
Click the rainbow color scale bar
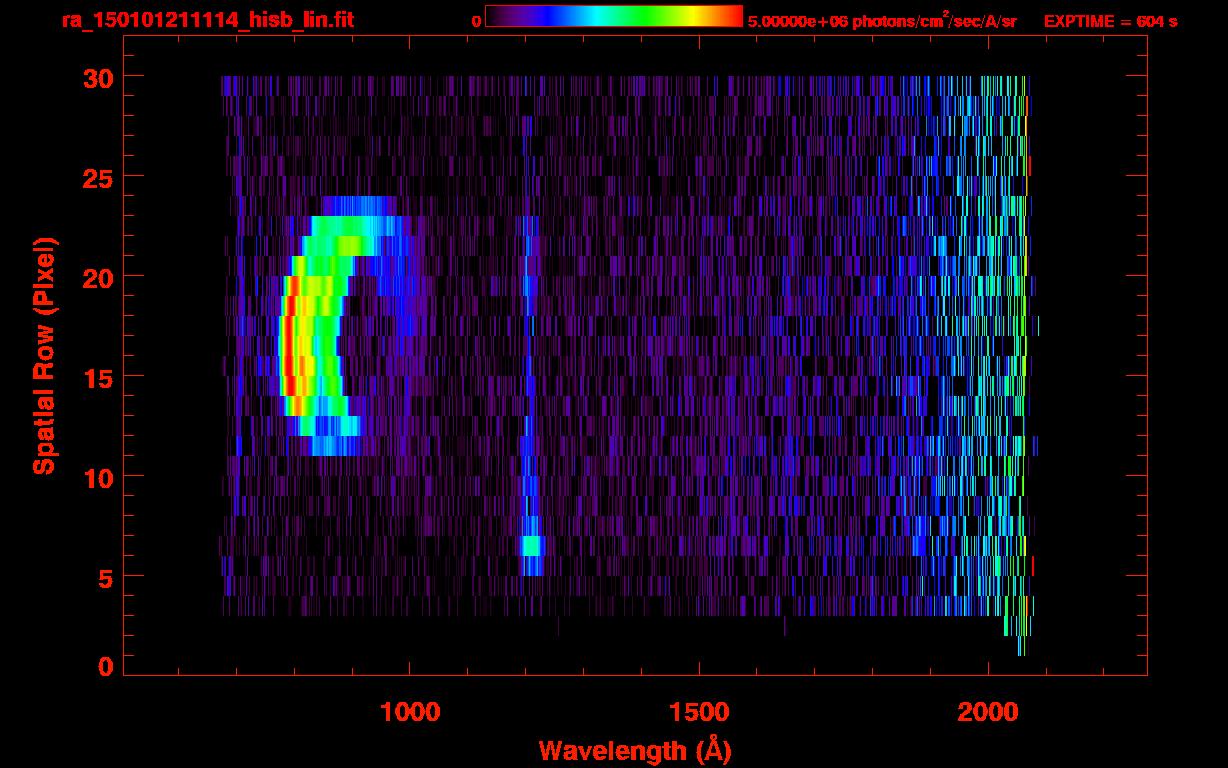tap(614, 16)
